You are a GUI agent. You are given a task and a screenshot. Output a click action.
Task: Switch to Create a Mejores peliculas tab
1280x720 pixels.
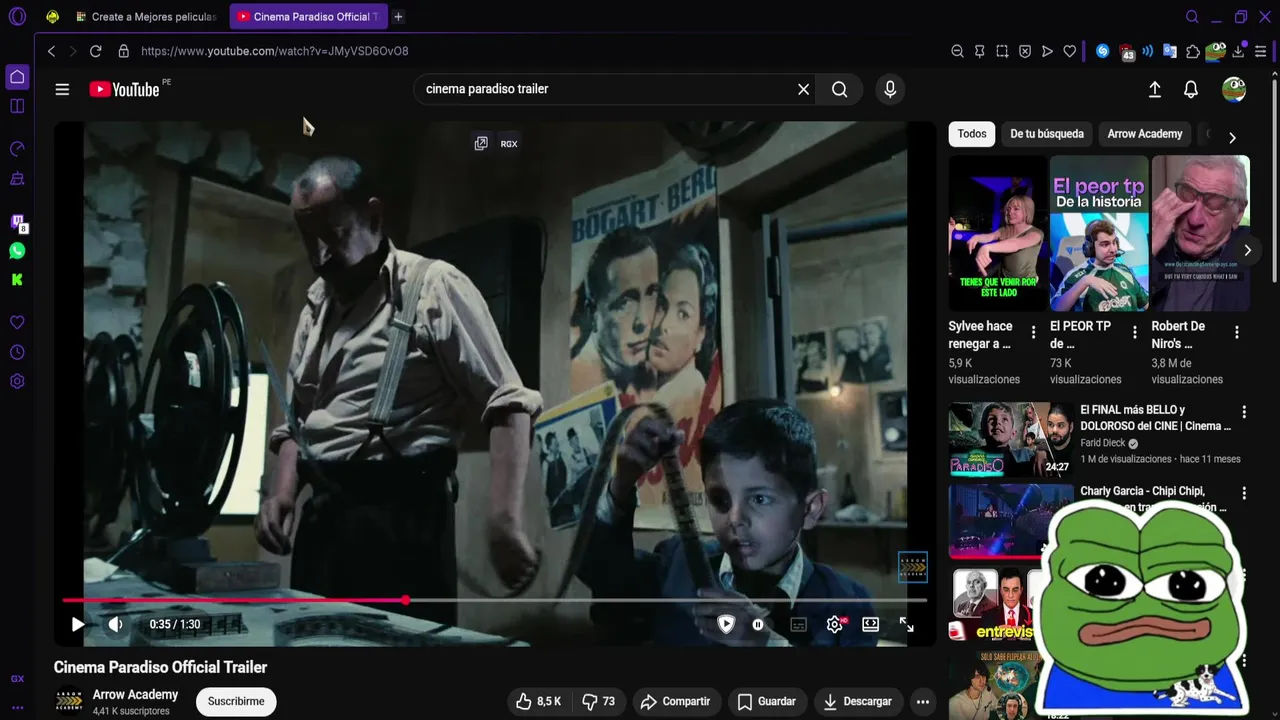(147, 17)
